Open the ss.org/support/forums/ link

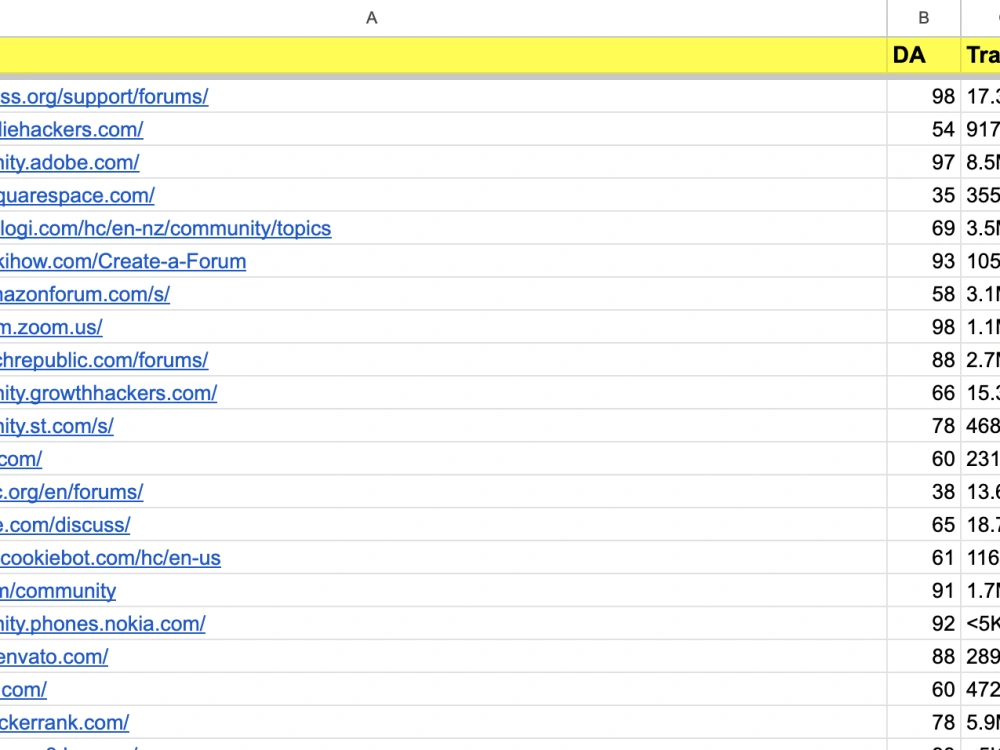coord(104,96)
